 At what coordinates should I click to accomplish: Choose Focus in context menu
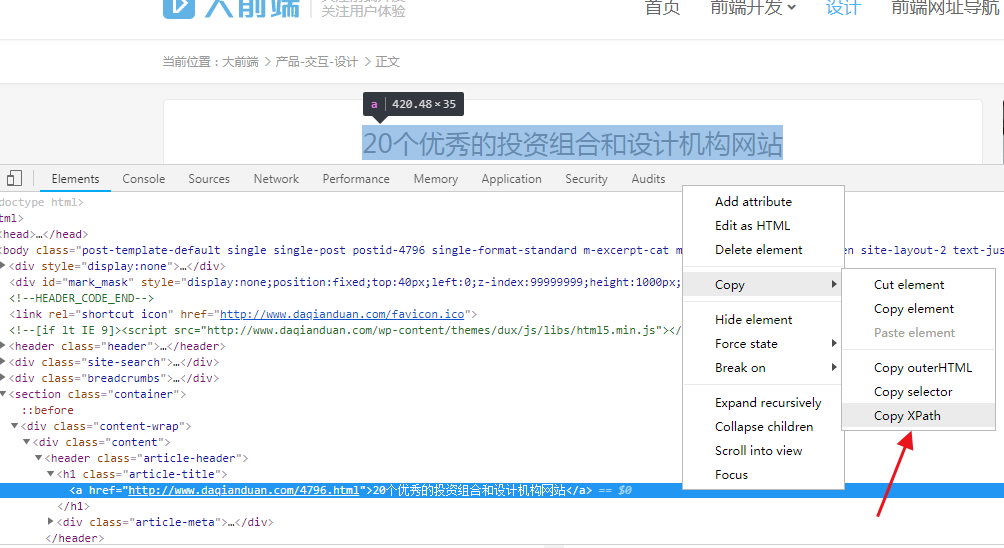763,475
